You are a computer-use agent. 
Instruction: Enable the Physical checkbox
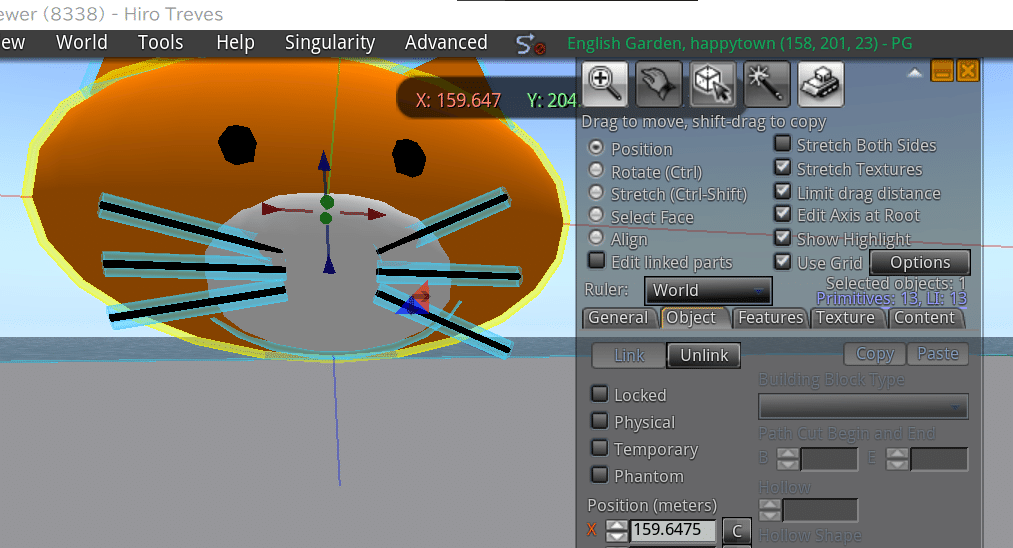[x=600, y=421]
